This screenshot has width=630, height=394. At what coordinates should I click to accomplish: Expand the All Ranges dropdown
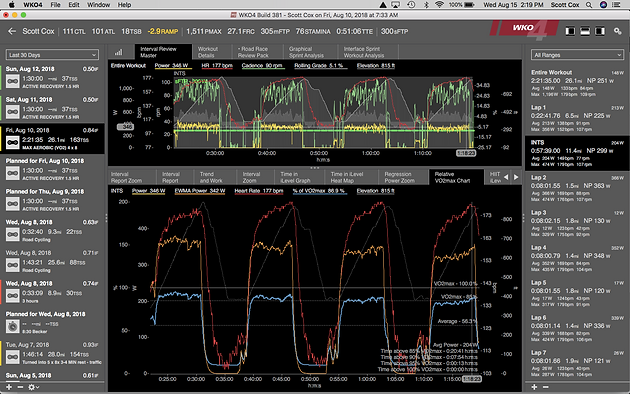[x=577, y=55]
